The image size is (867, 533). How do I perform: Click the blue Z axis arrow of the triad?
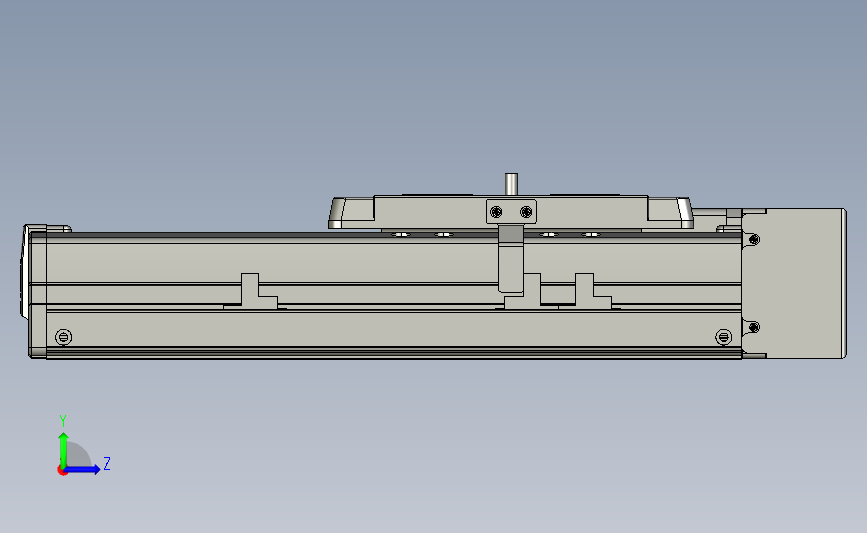click(83, 470)
